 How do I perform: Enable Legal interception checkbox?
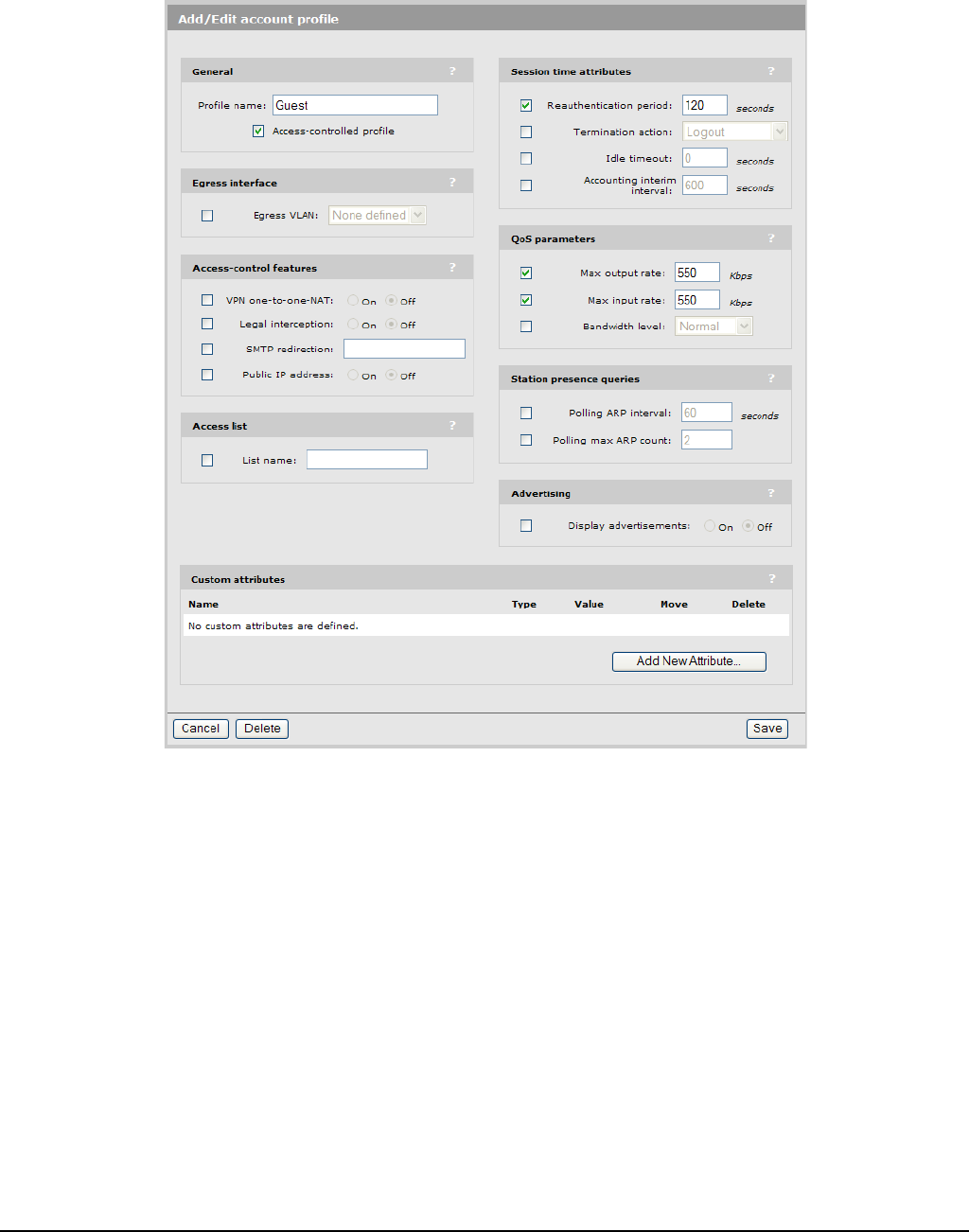pos(207,324)
